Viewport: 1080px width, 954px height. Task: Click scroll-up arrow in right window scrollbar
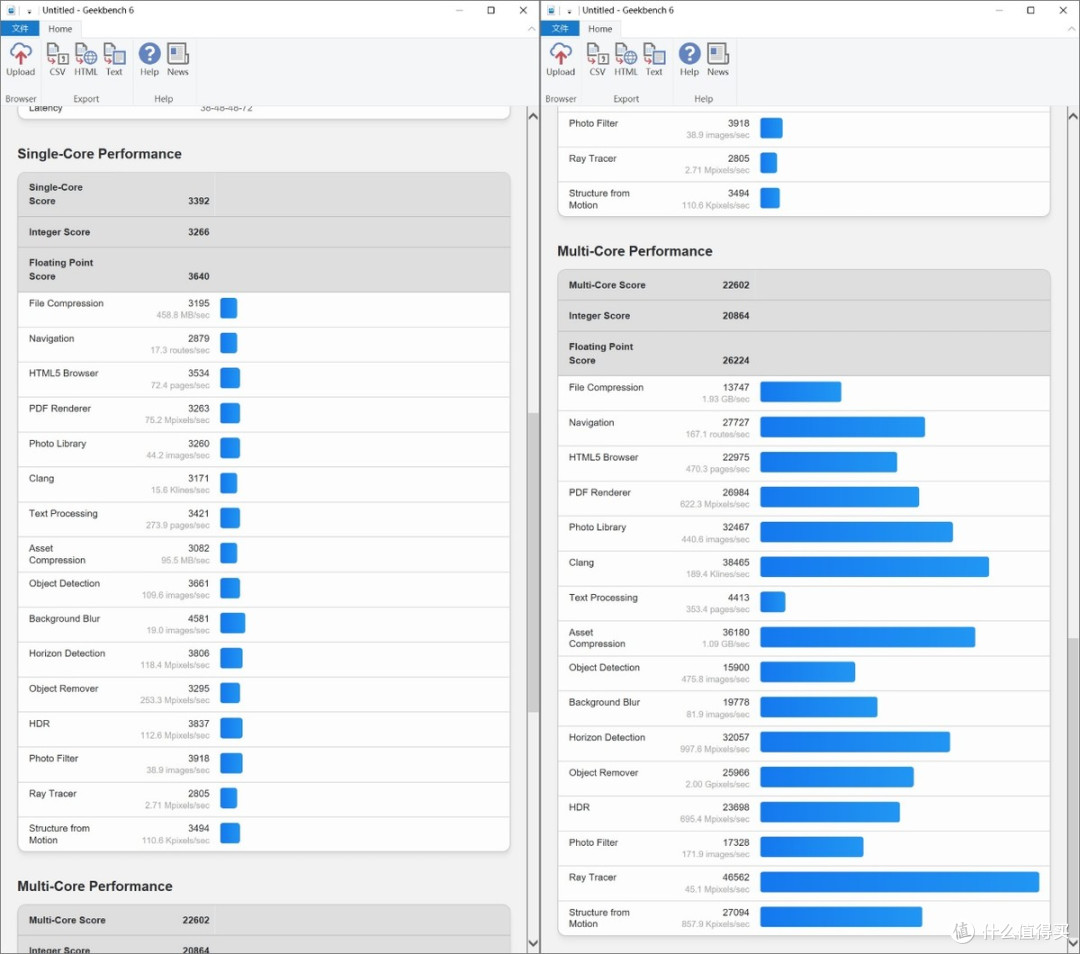click(x=1073, y=116)
